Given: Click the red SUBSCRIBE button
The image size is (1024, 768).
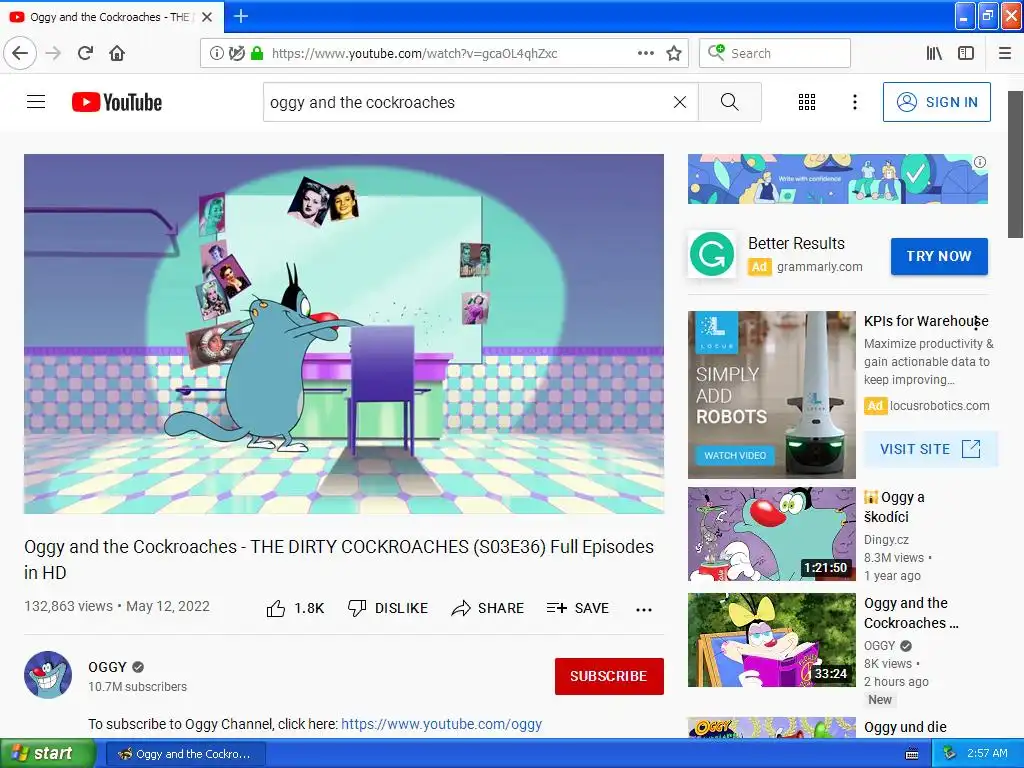Looking at the screenshot, I should pos(609,676).
